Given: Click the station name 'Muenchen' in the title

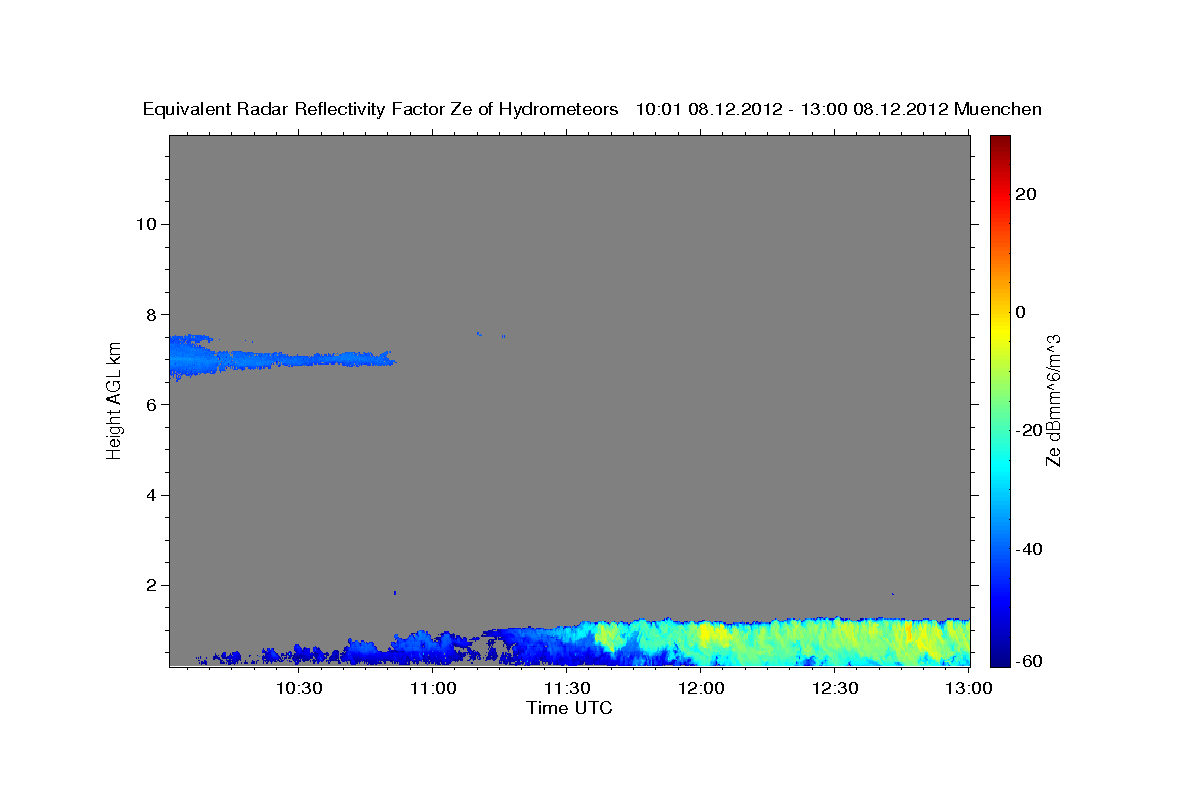Looking at the screenshot, I should pyautogui.click(x=998, y=110).
